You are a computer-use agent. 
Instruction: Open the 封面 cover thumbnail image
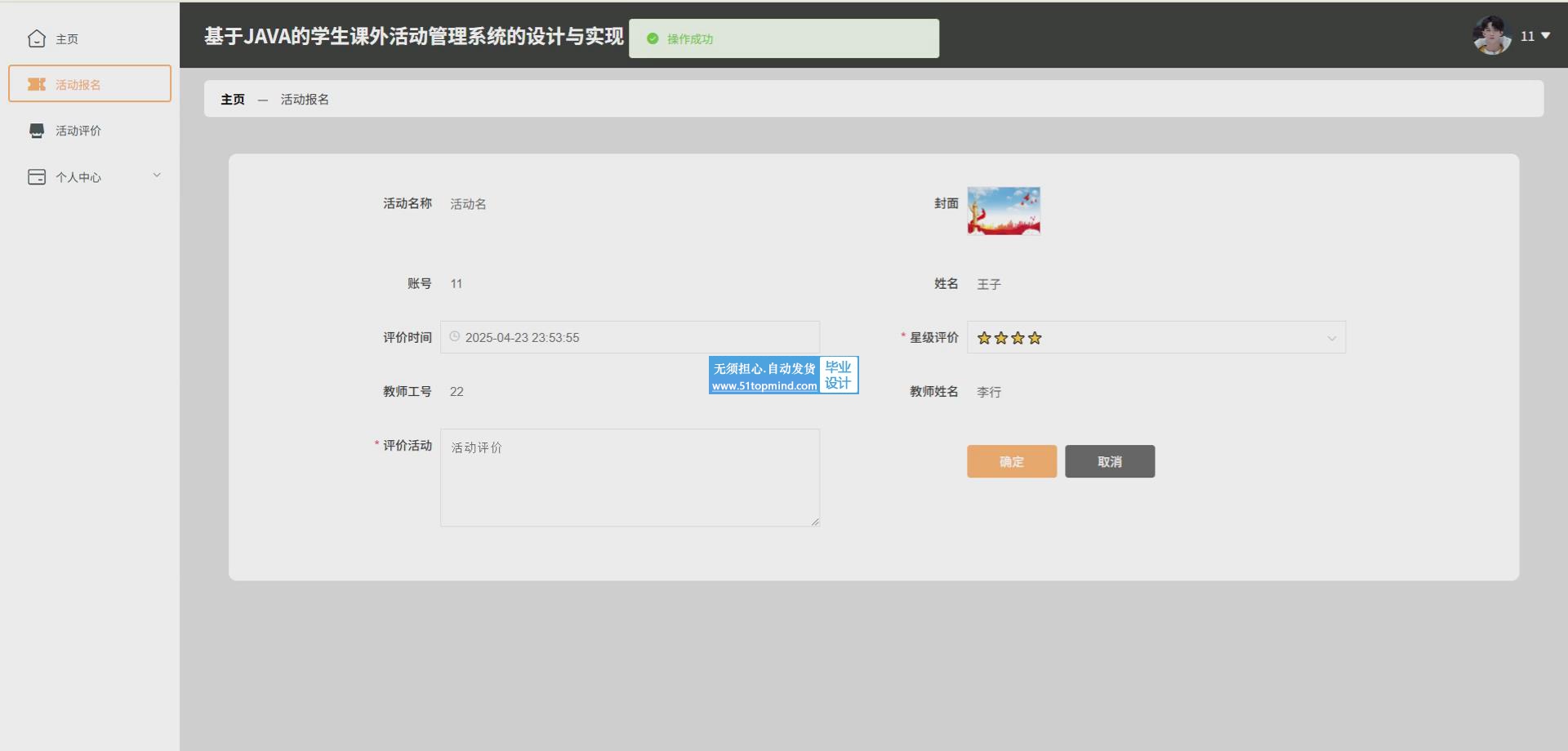(1004, 211)
